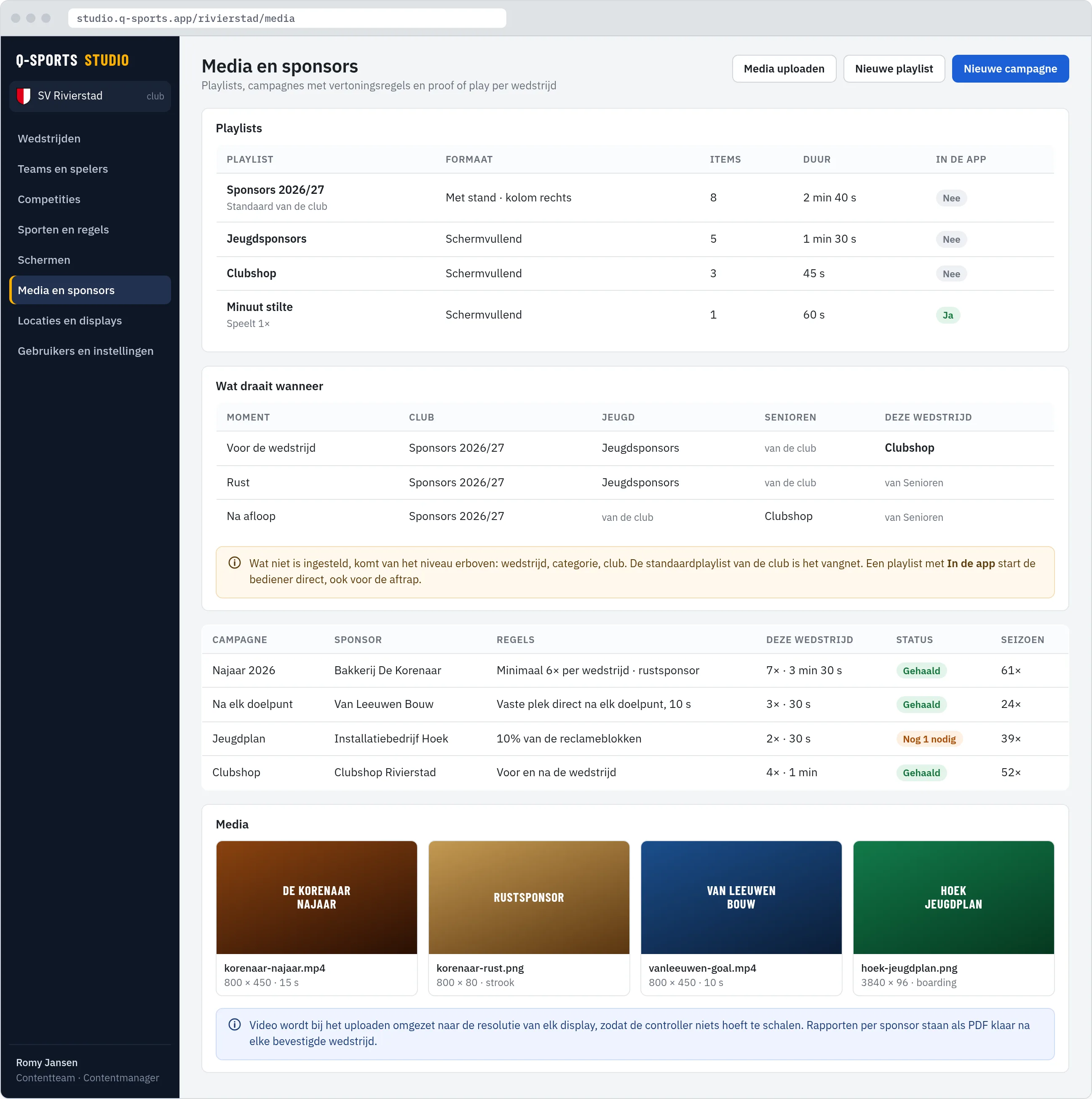Create a Nieuwe playlist

tap(894, 69)
